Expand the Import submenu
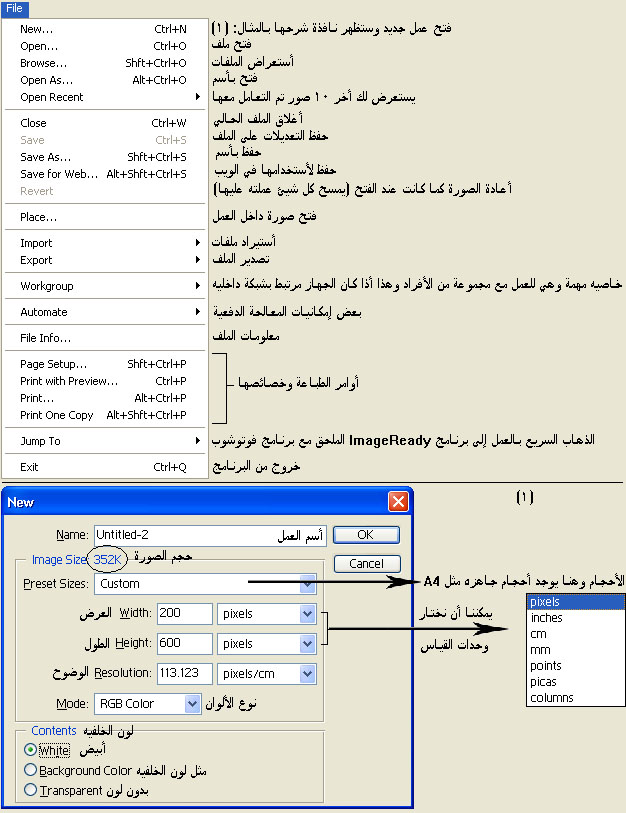The height and width of the screenshot is (813, 626). (x=104, y=243)
